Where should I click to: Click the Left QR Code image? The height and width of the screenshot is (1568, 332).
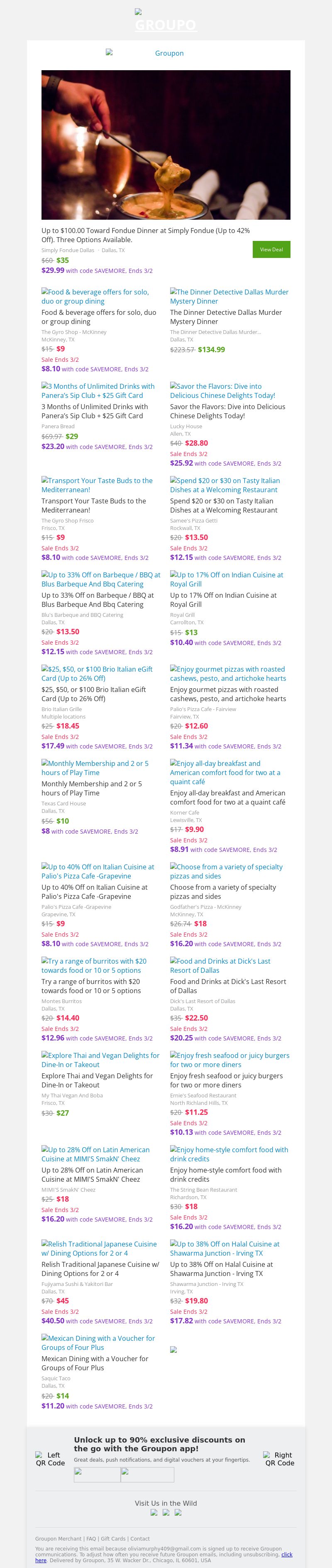coord(50,1458)
